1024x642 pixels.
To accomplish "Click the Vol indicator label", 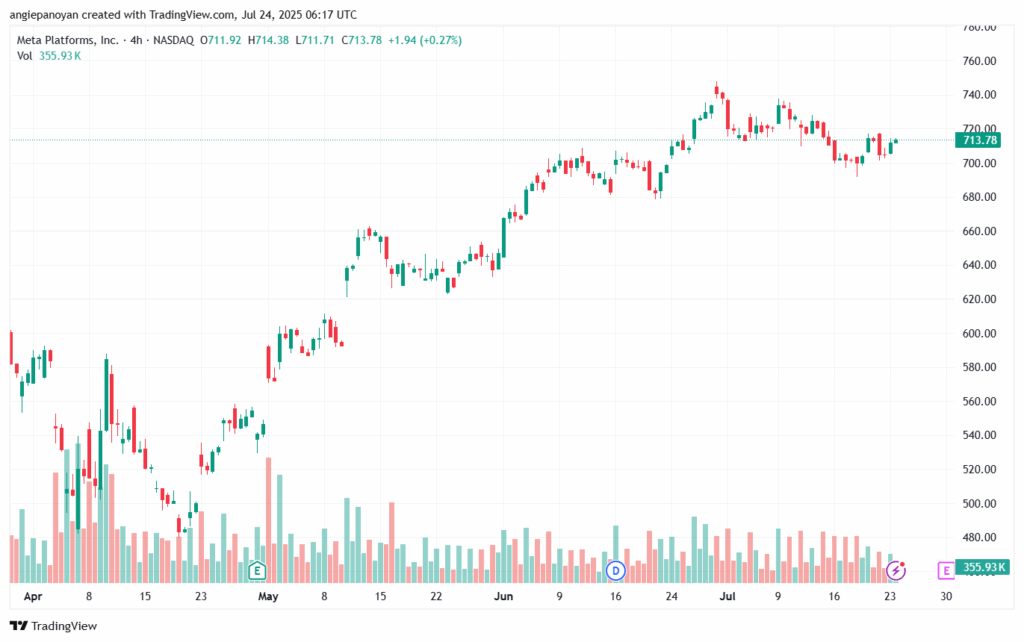I will 25,56.
